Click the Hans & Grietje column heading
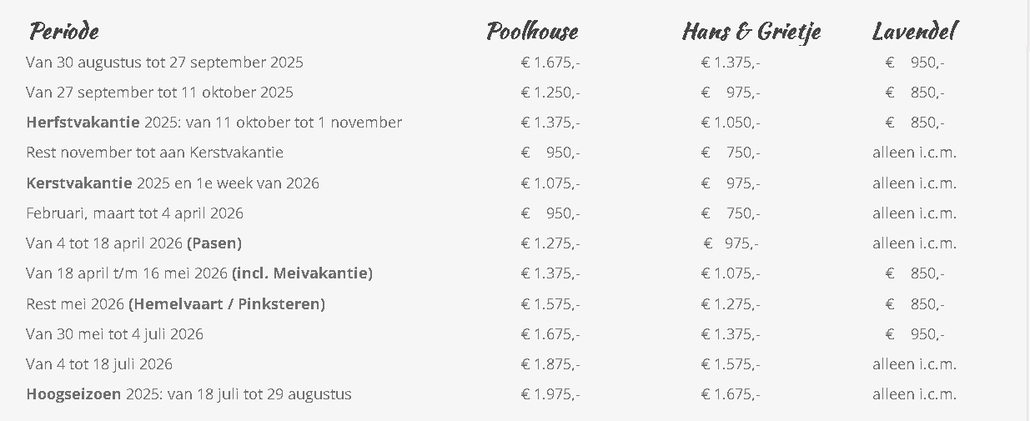1030x421 pixels. [751, 31]
